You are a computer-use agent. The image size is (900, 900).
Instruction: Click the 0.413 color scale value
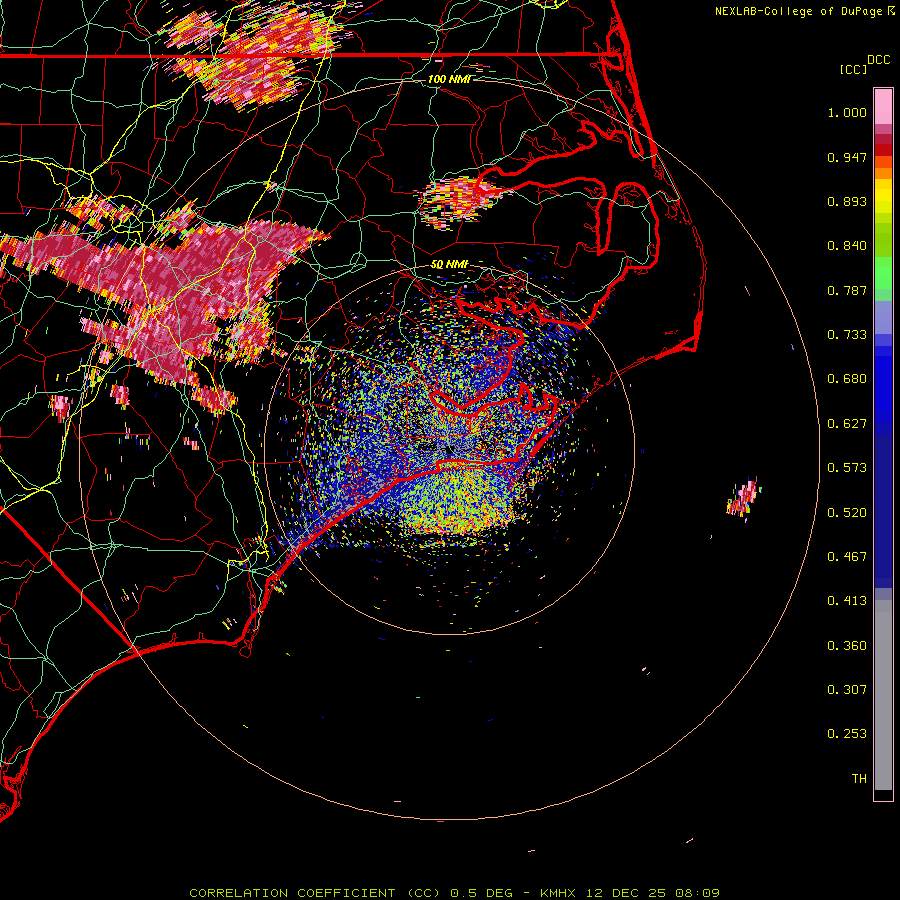point(847,601)
